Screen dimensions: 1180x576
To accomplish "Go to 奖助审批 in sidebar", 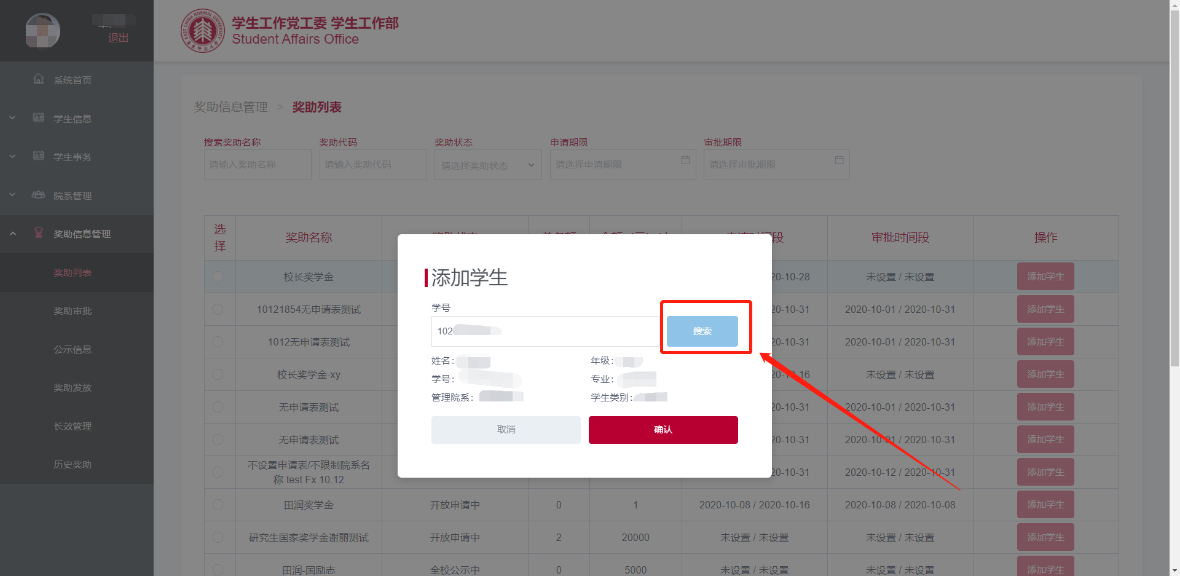I will [72, 311].
